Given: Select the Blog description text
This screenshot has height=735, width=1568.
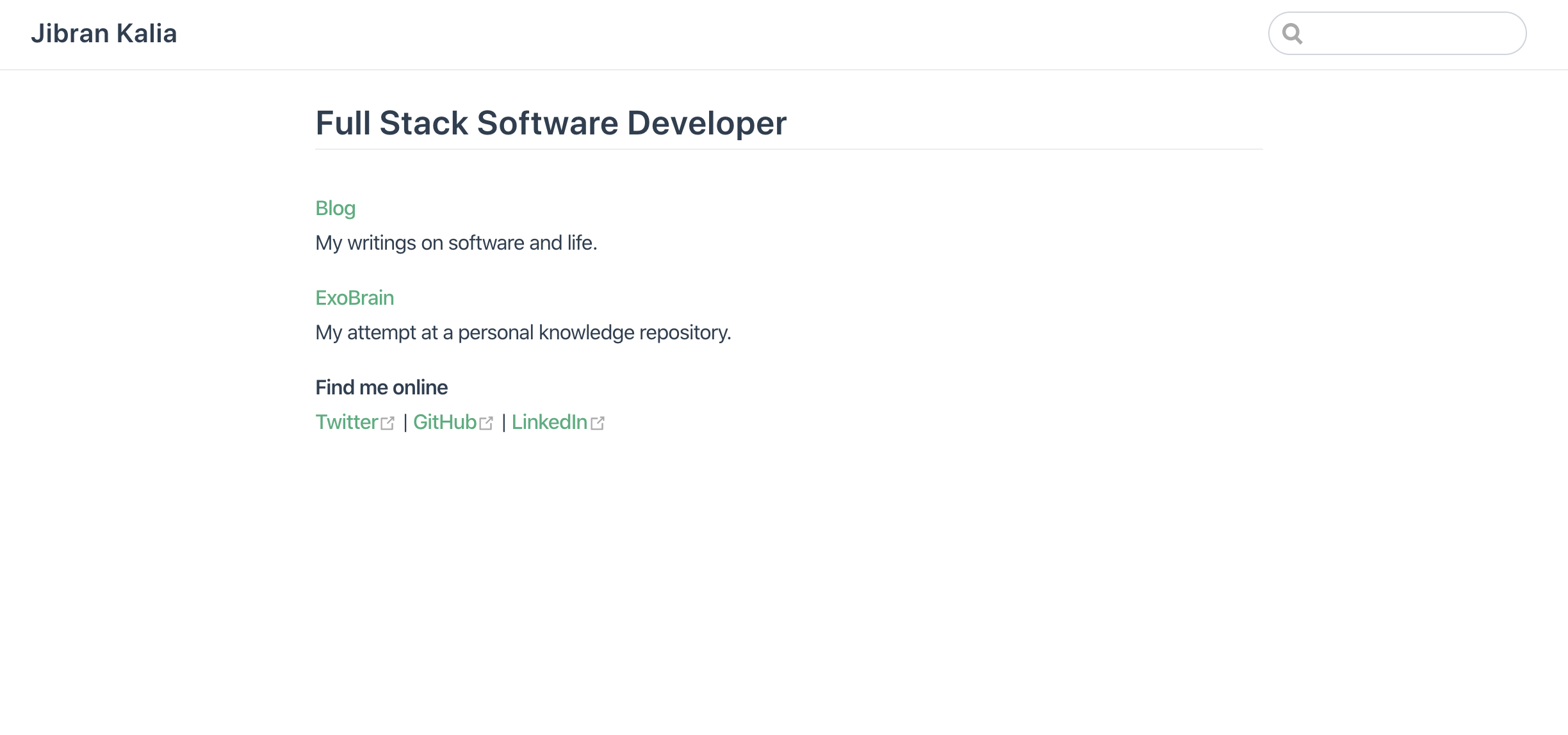Looking at the screenshot, I should tap(456, 243).
